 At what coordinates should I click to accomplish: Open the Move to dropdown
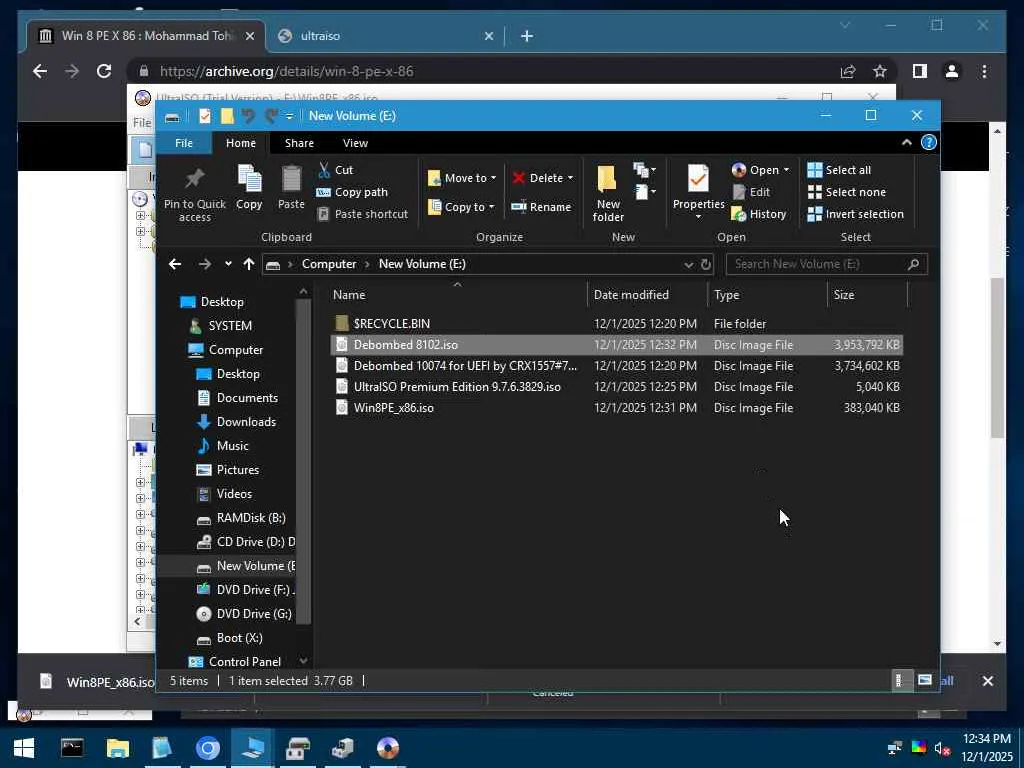pyautogui.click(x=462, y=178)
